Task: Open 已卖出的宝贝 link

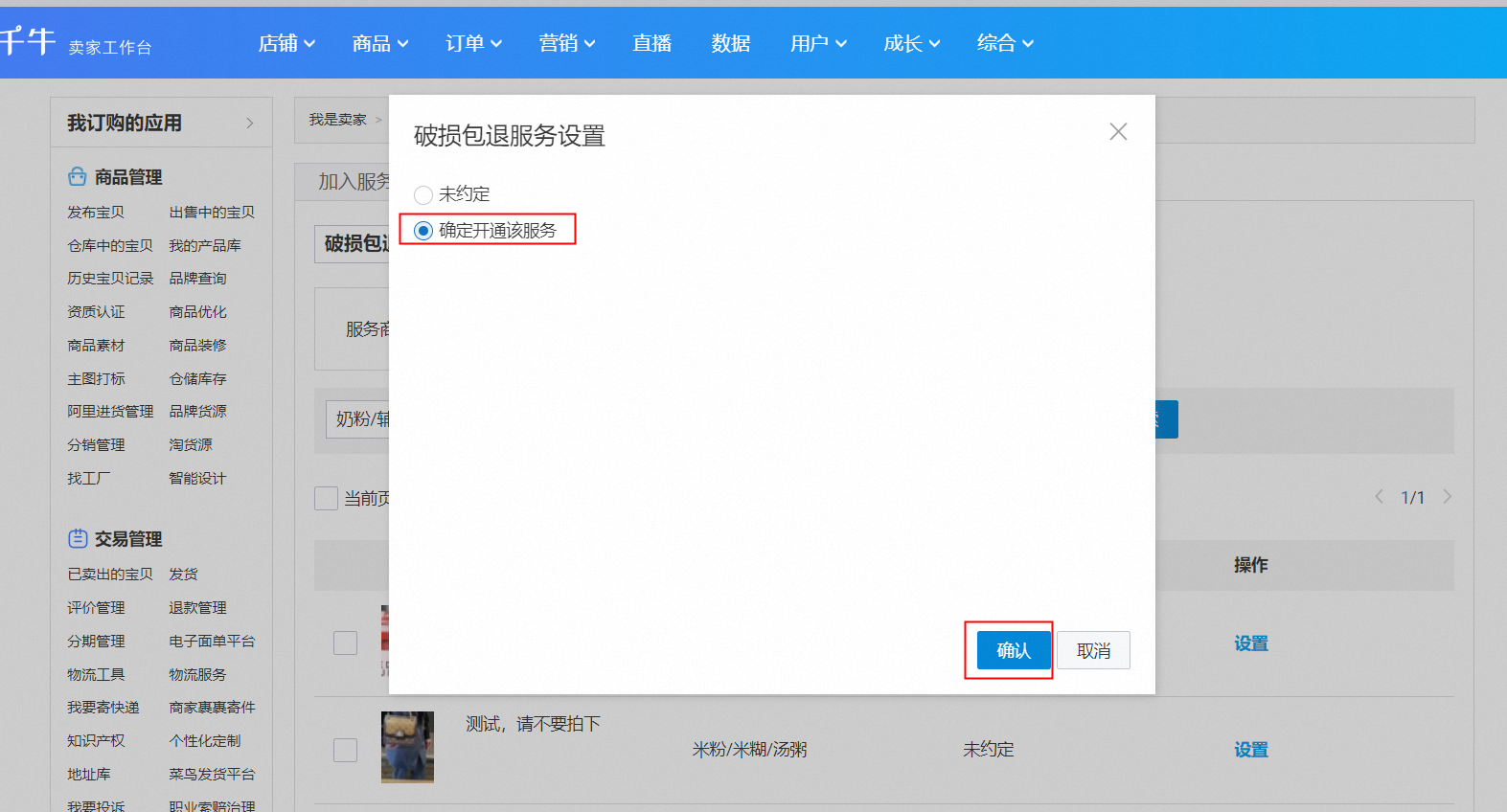Action: (110, 575)
